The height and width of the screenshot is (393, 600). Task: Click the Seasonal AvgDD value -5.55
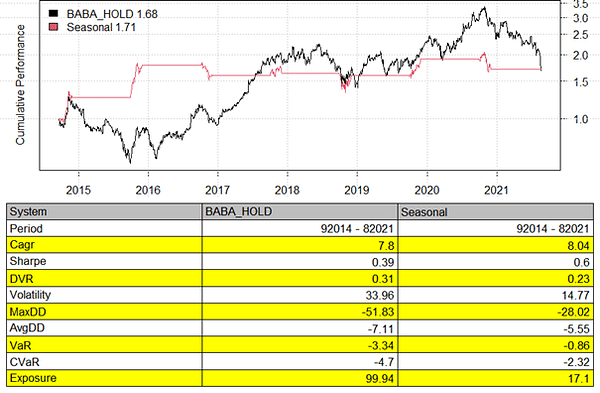(576, 329)
